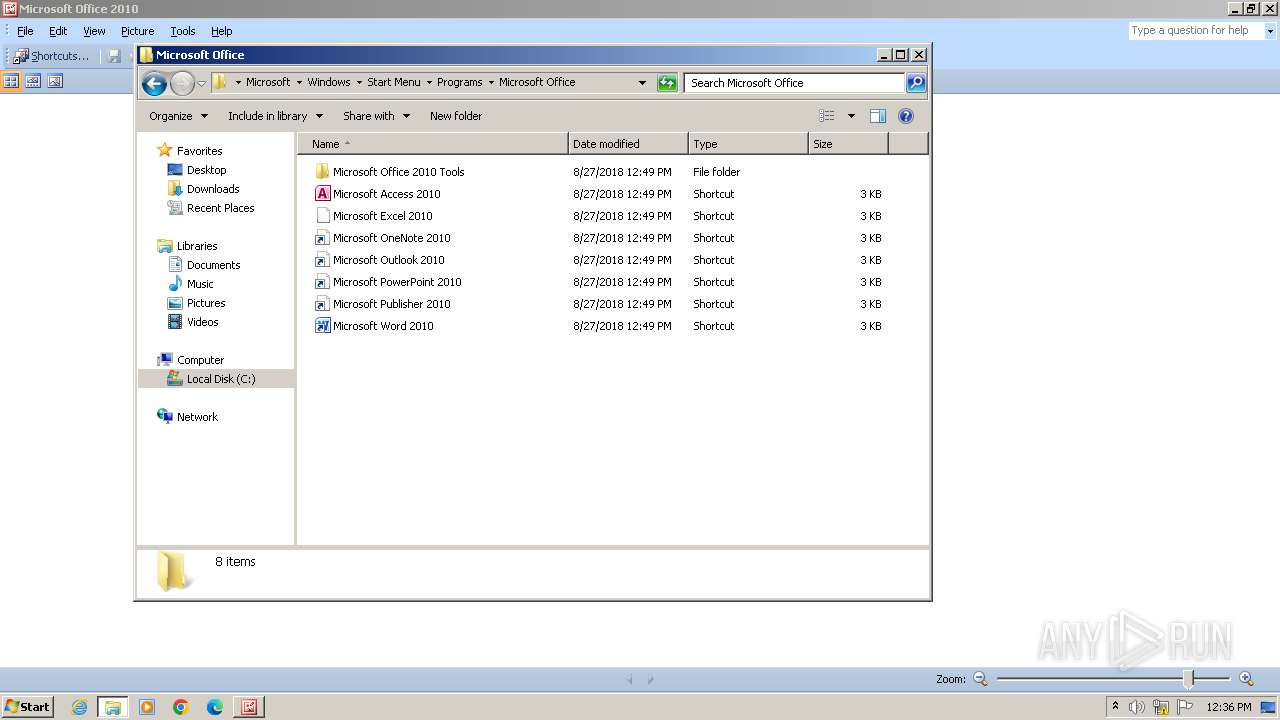
Task: Open Edit menu in Picture Manager
Action: pyautogui.click(x=58, y=31)
